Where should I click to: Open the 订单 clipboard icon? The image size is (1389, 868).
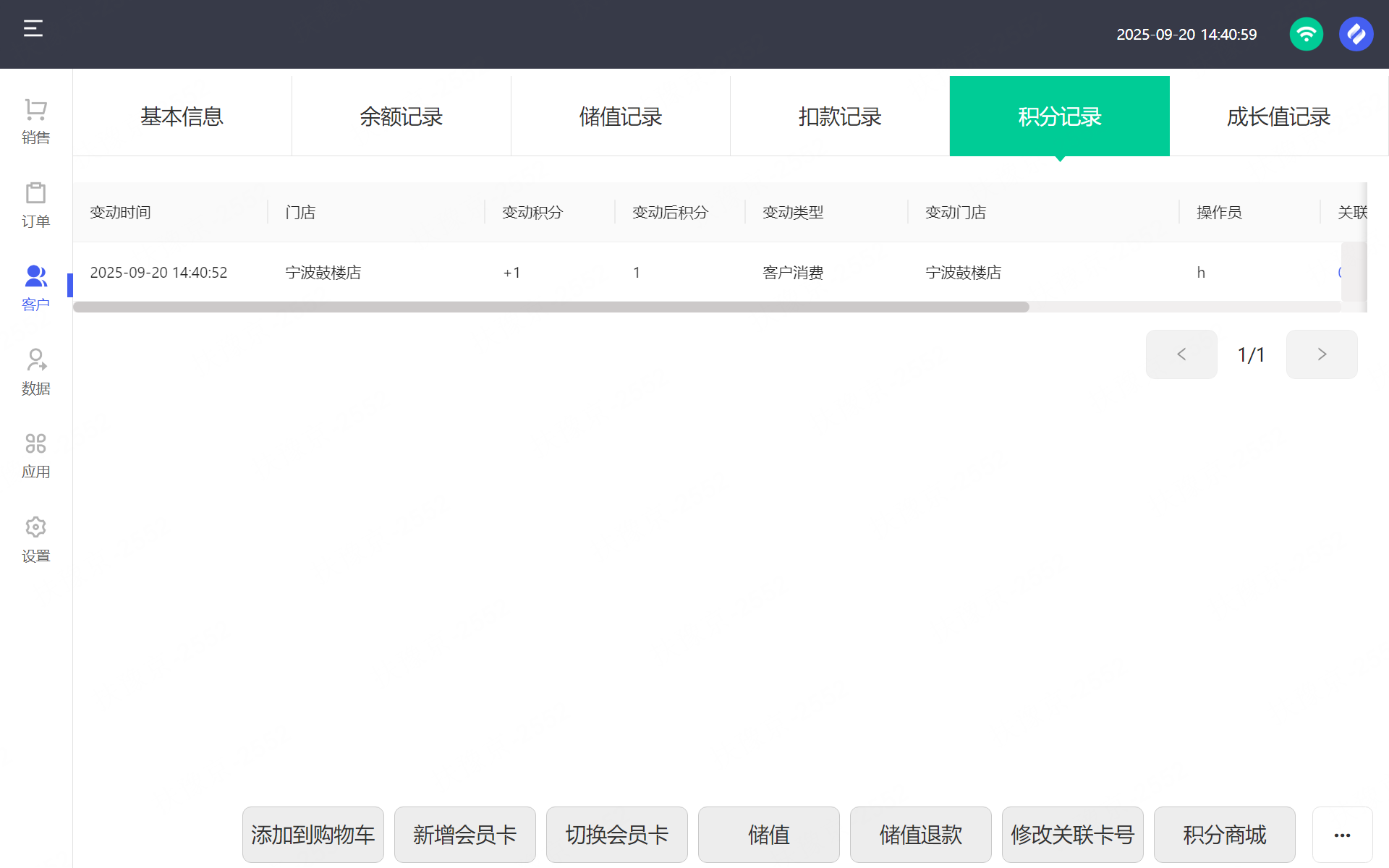35,193
